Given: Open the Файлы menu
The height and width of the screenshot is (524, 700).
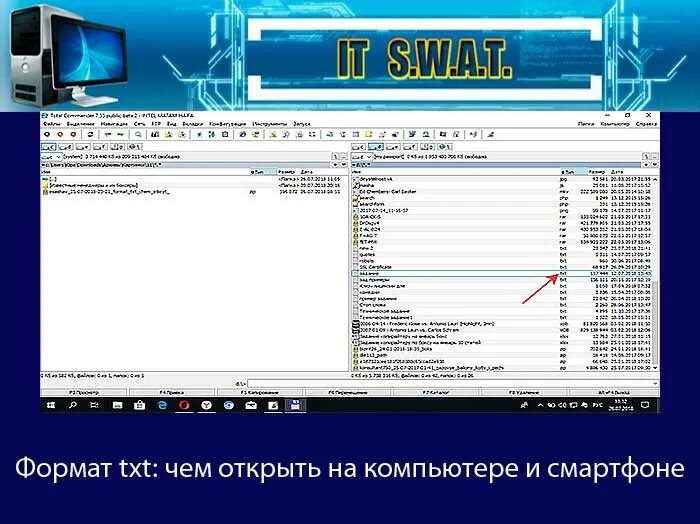Looking at the screenshot, I should 52,124.
